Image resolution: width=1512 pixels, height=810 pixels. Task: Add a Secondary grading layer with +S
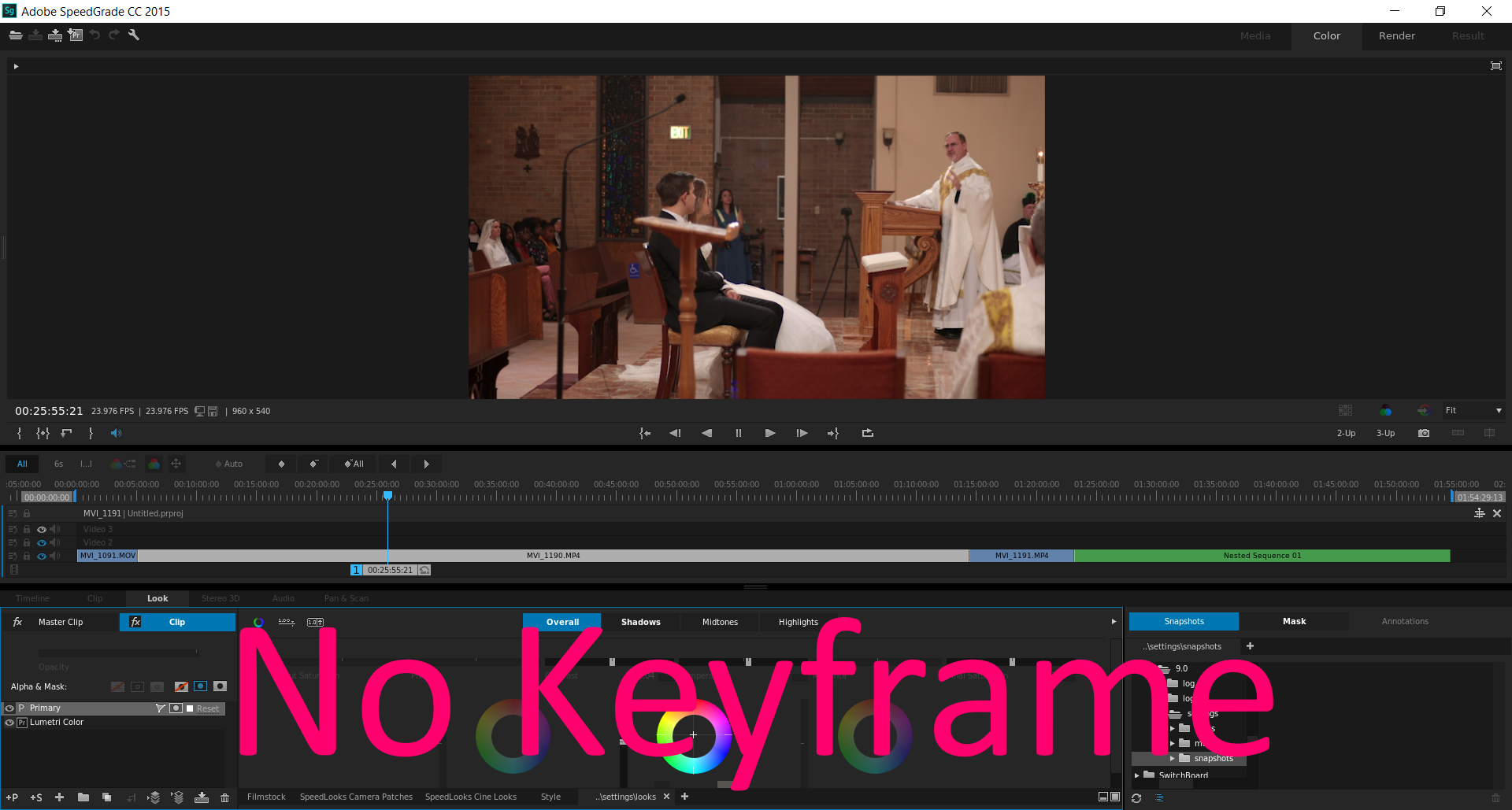tap(35, 797)
